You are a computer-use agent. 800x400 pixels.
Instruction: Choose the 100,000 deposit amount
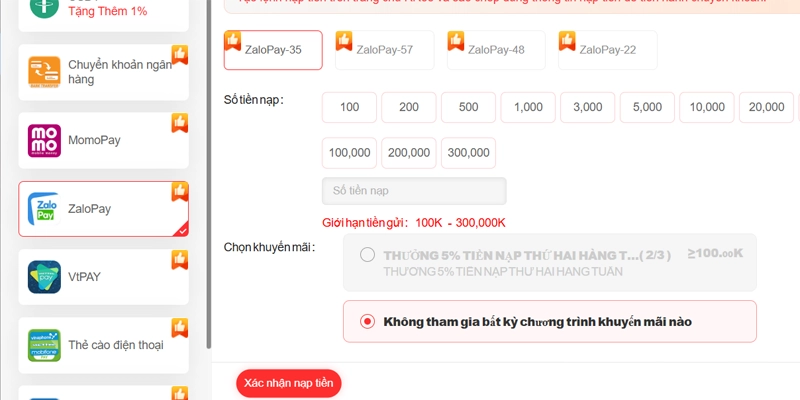click(x=349, y=153)
